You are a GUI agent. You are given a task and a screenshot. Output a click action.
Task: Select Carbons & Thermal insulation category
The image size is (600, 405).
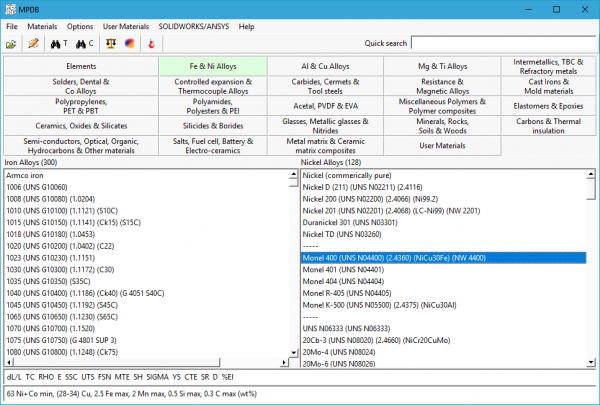click(548, 126)
